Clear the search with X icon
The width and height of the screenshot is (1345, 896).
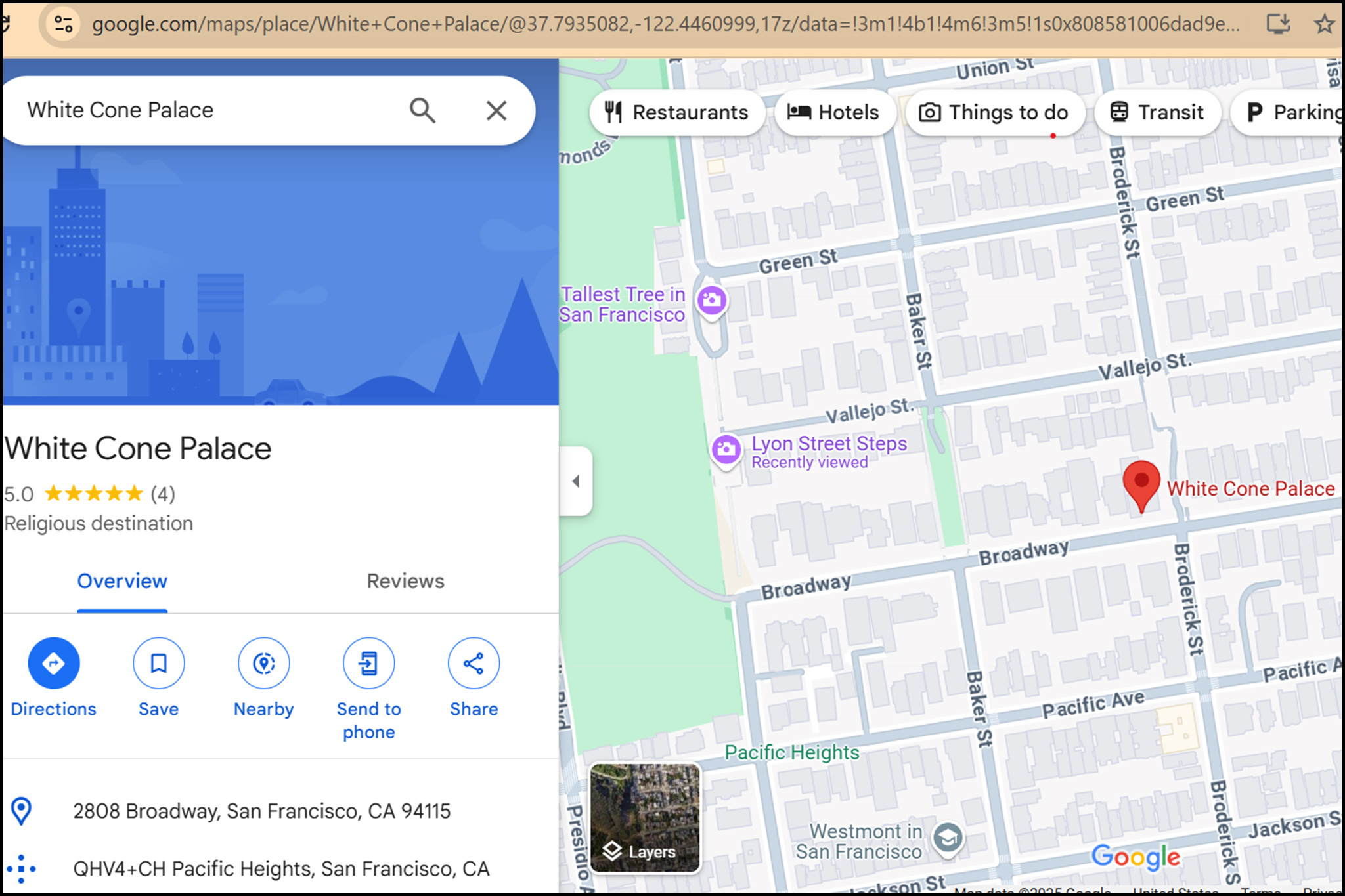[496, 110]
